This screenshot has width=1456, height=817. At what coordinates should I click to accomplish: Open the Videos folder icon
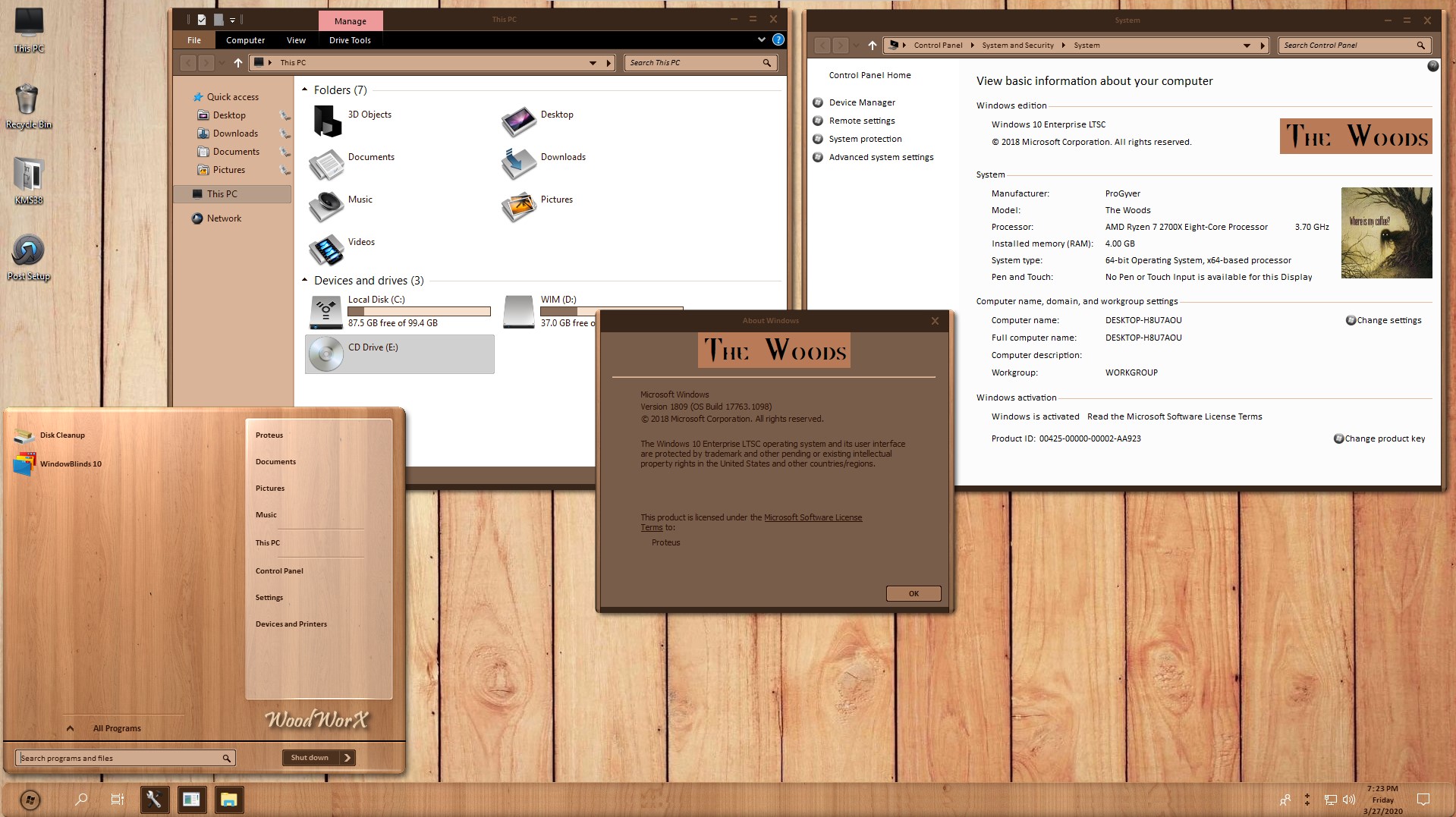click(327, 250)
